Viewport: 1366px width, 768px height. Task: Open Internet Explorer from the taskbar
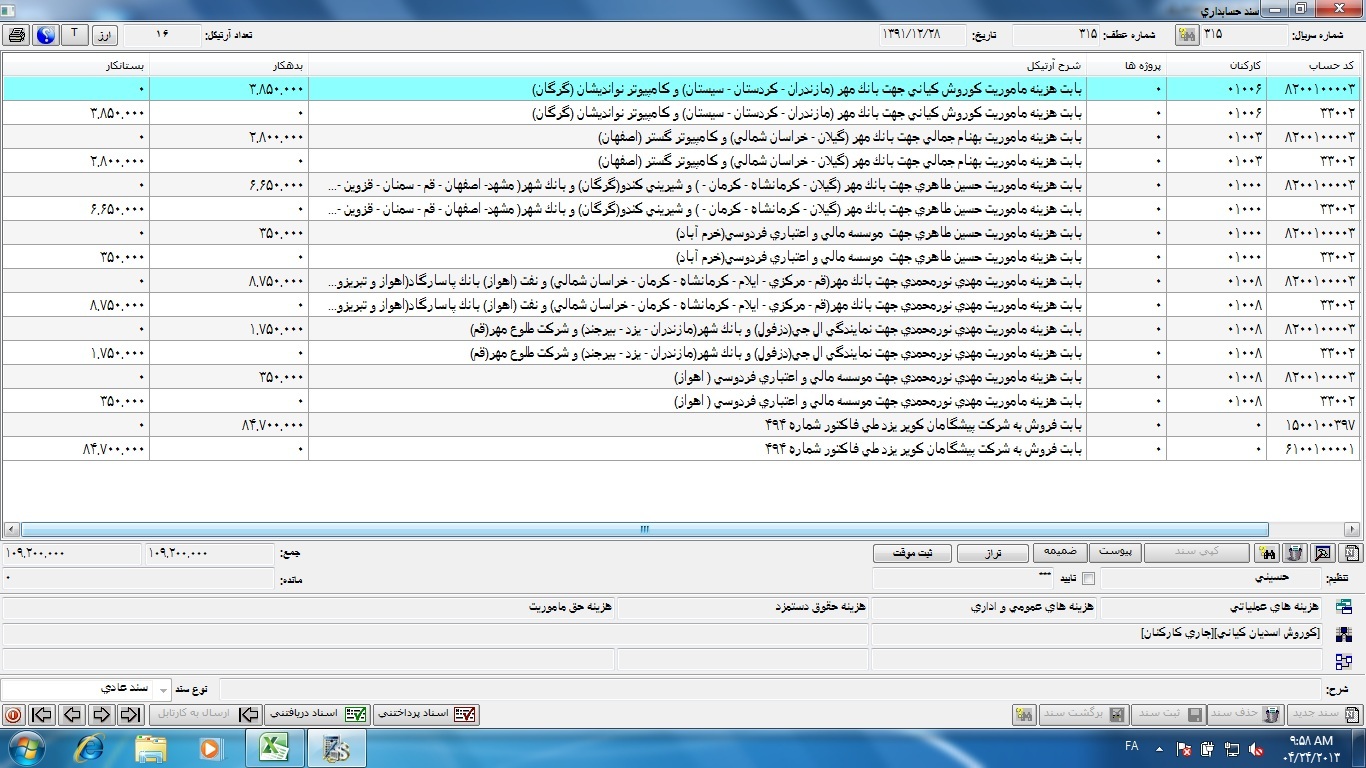coord(90,748)
